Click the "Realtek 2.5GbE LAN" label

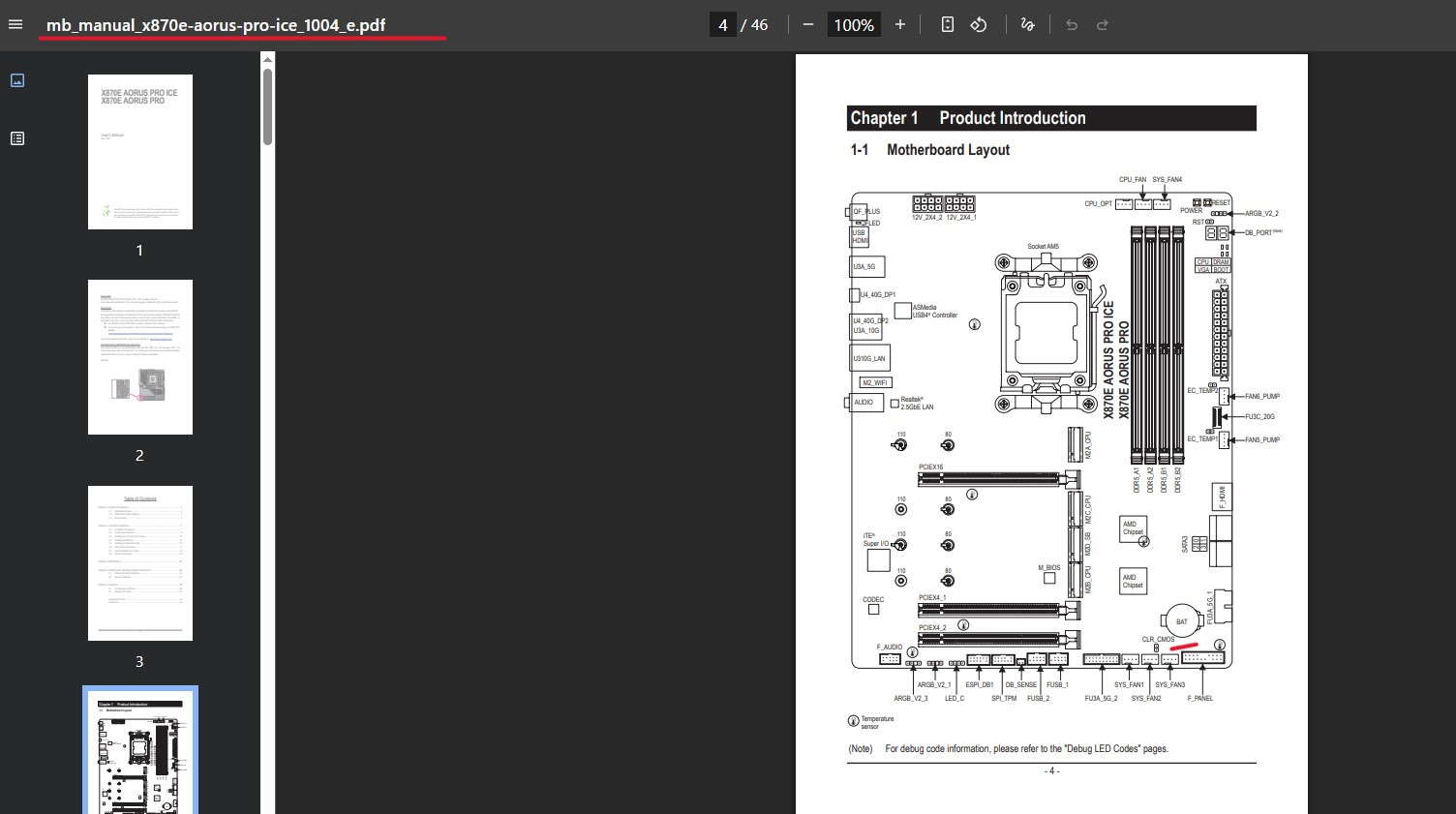(918, 404)
